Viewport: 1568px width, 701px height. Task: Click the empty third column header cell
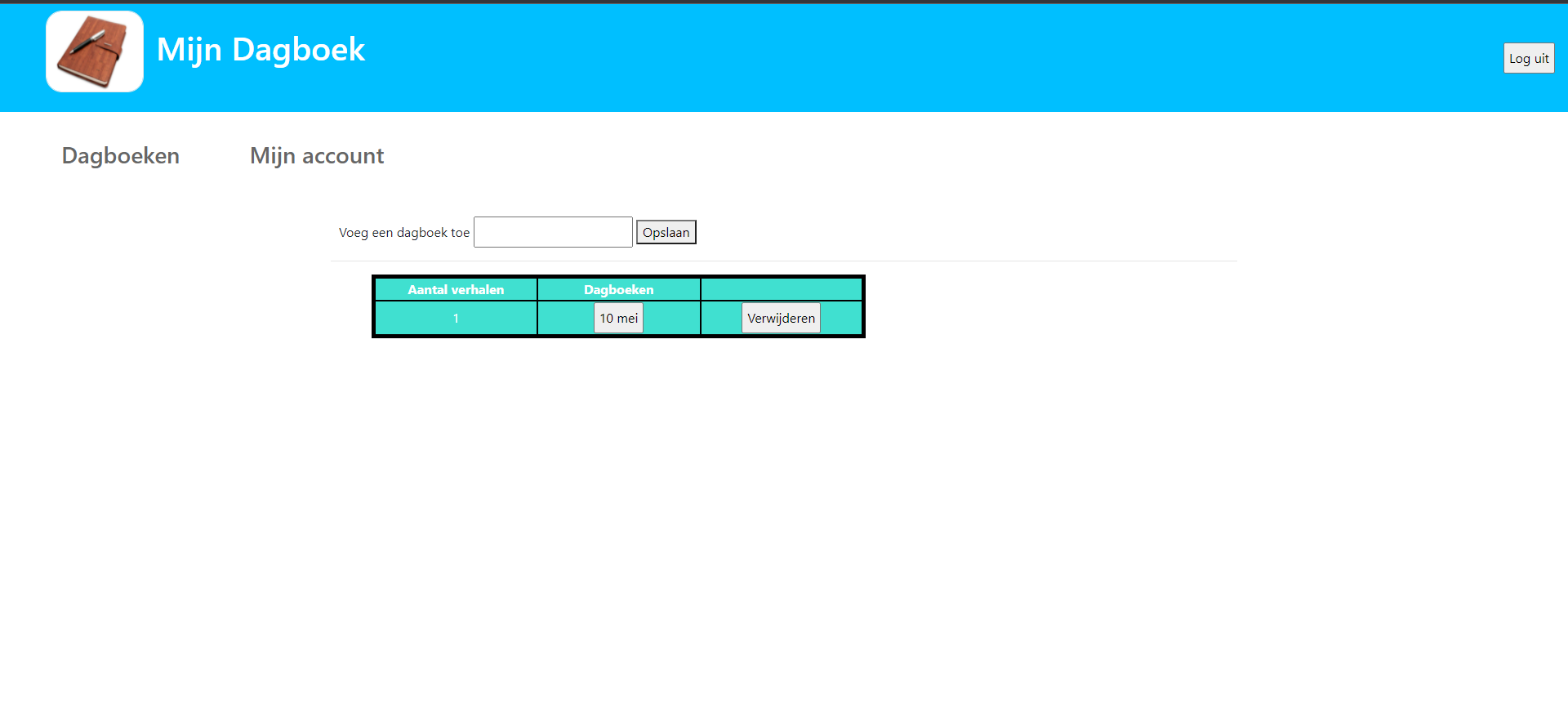[782, 290]
